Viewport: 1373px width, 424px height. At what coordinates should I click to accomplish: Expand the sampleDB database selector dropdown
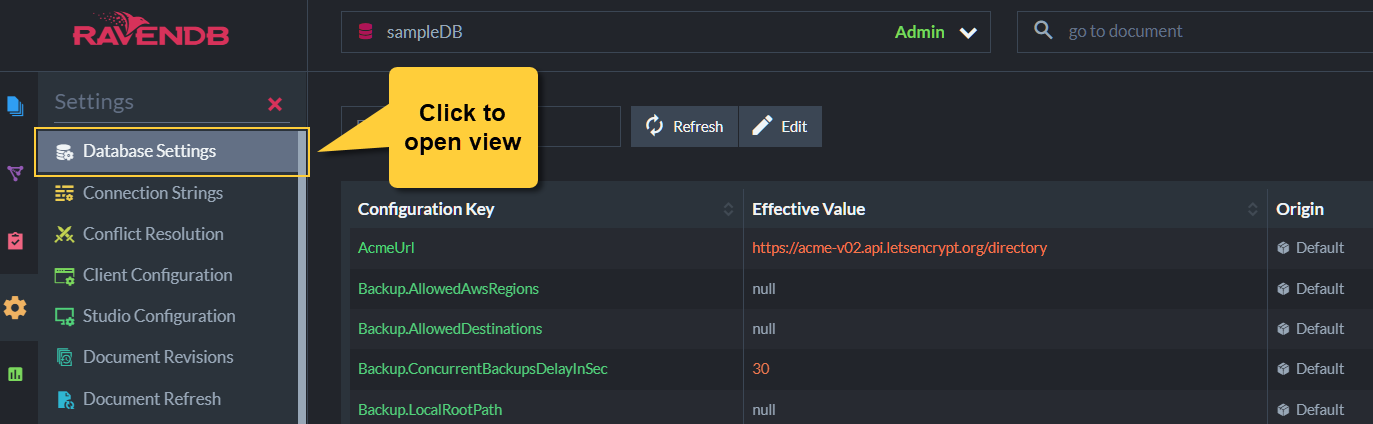click(x=967, y=32)
